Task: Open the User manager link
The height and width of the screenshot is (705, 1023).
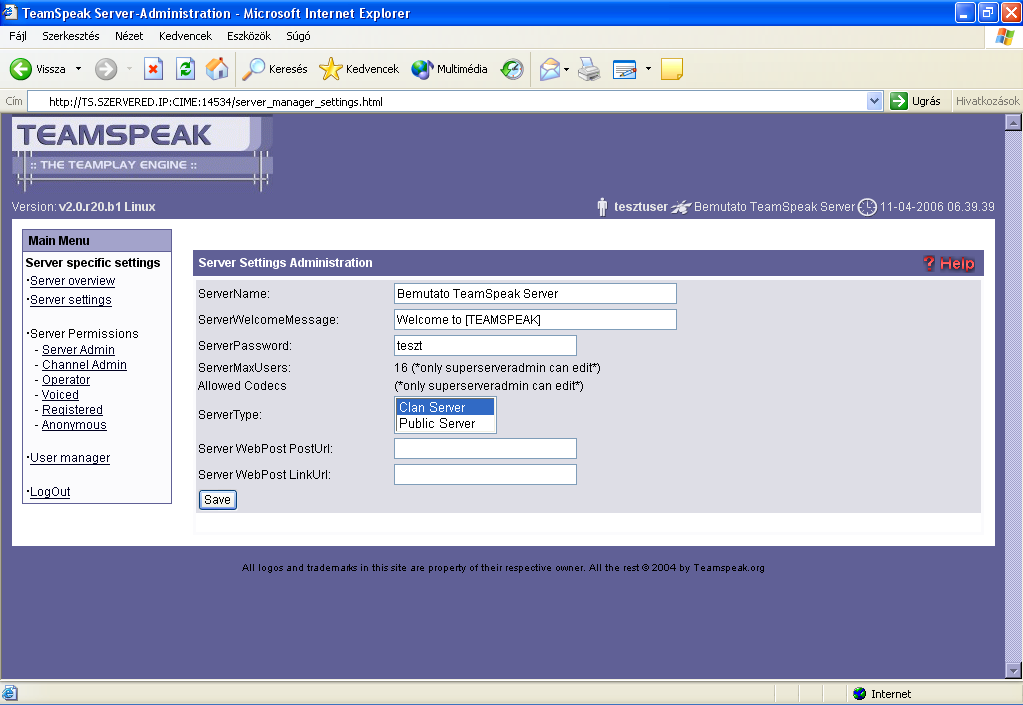Action: click(70, 458)
